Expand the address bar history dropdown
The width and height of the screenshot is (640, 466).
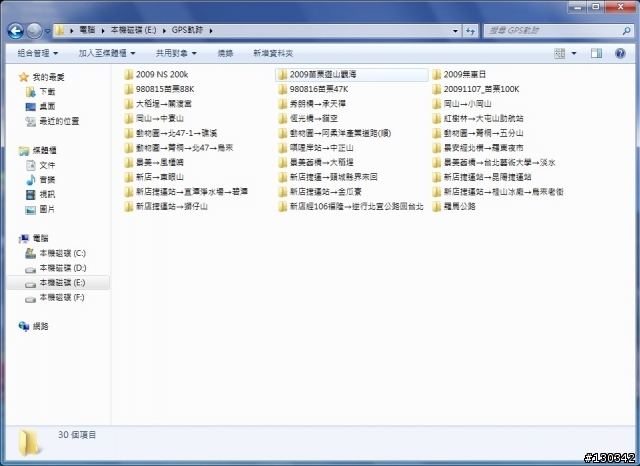455,31
